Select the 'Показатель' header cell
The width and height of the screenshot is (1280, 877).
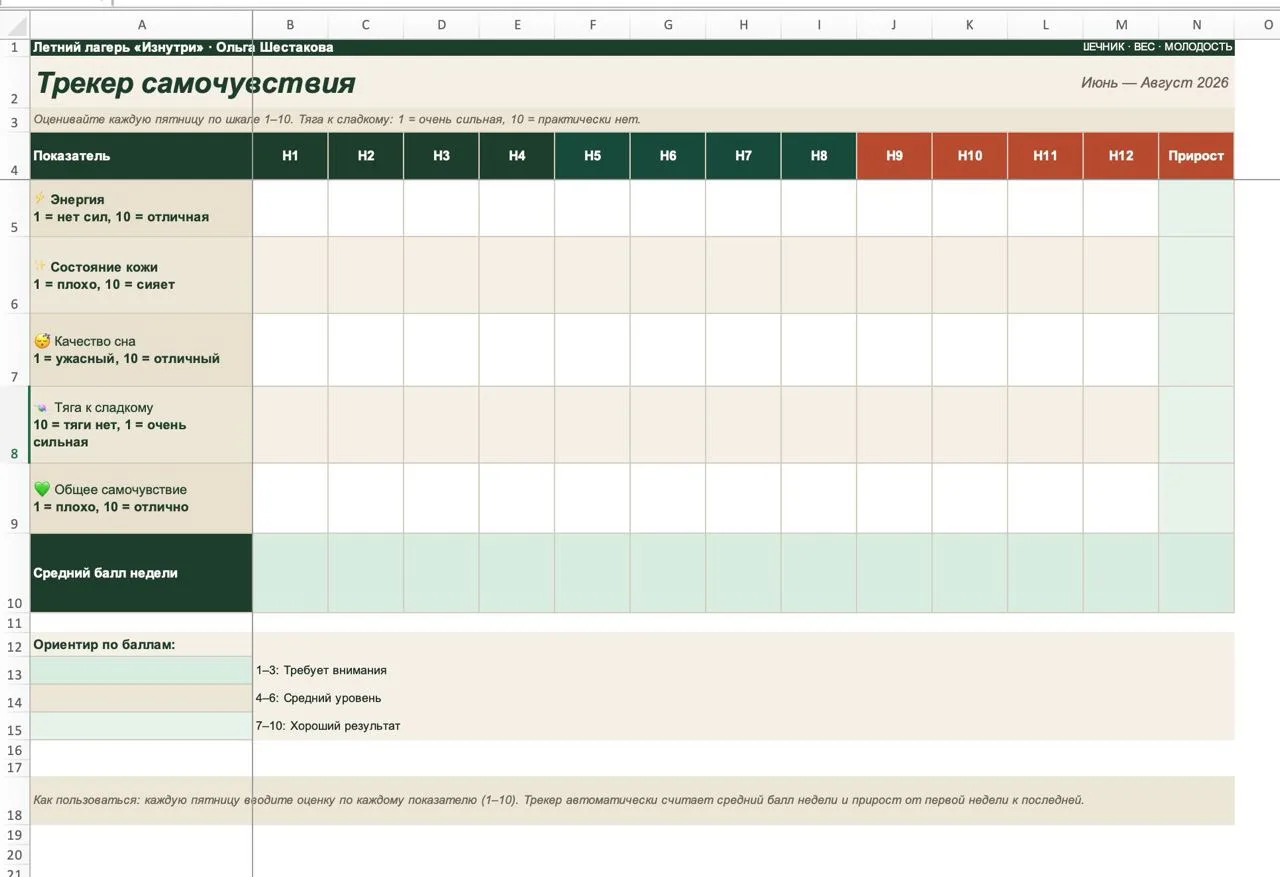coord(141,156)
